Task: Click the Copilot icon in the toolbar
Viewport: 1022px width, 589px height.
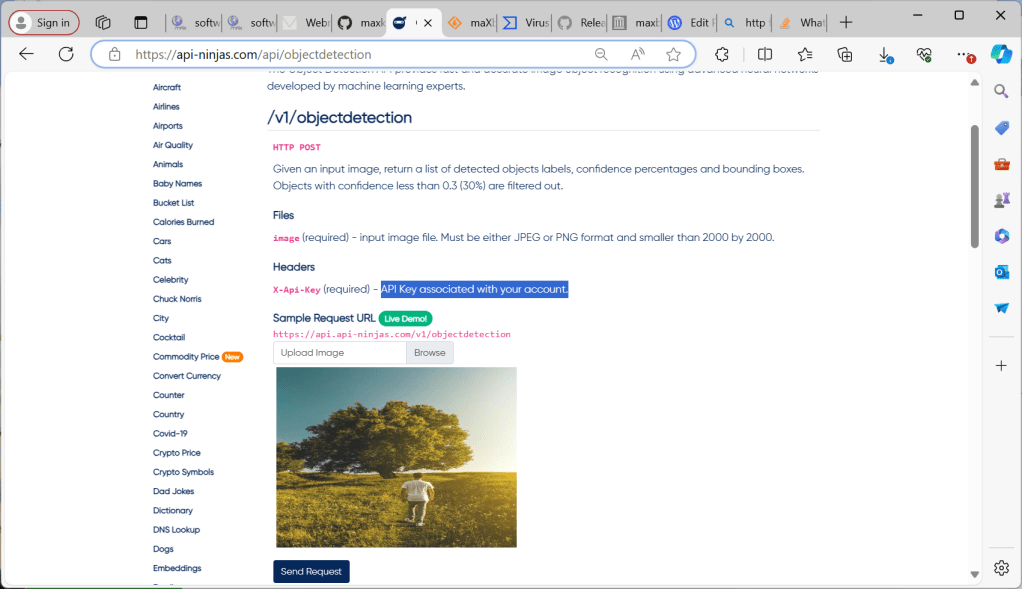Action: (x=1001, y=54)
